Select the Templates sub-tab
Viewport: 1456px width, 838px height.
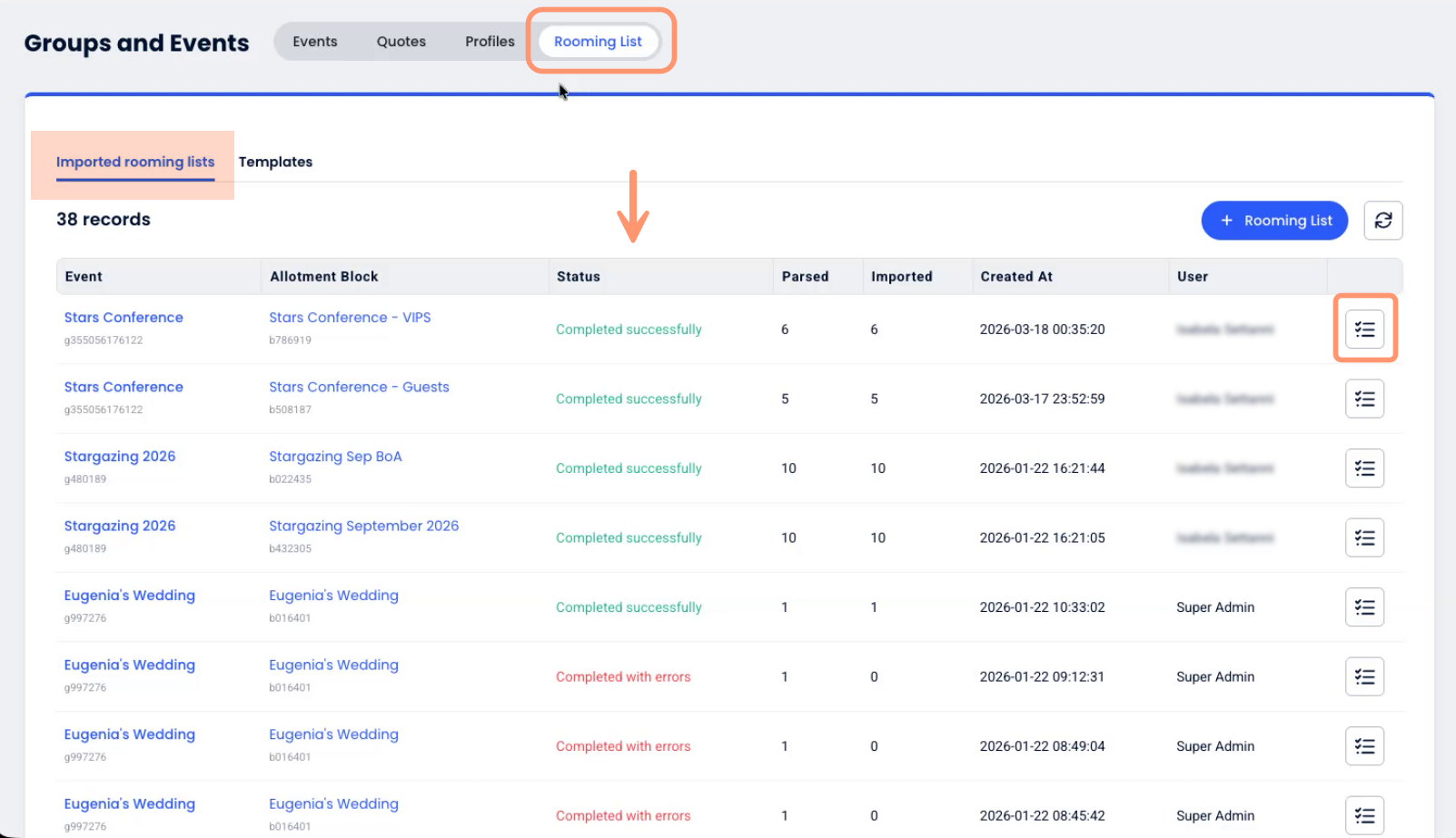point(275,162)
